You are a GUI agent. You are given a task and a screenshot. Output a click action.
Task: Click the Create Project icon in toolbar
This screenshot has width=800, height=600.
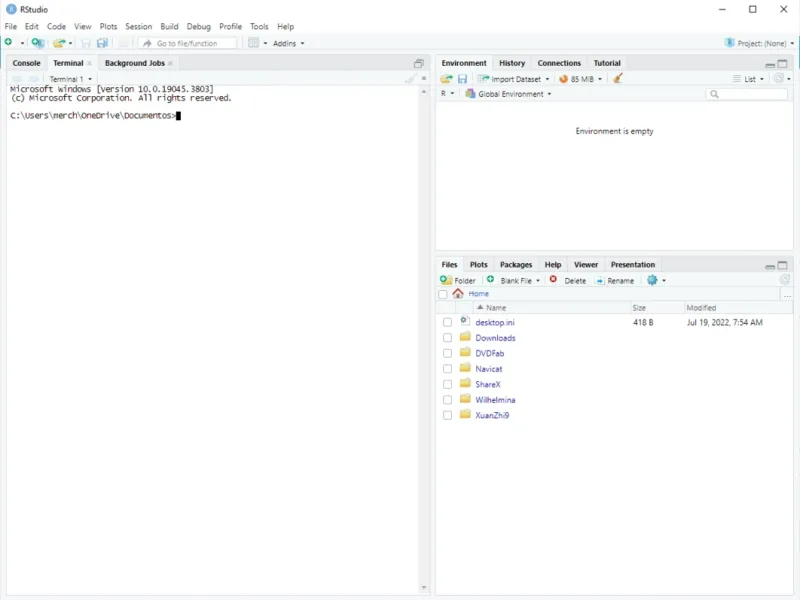[x=37, y=43]
